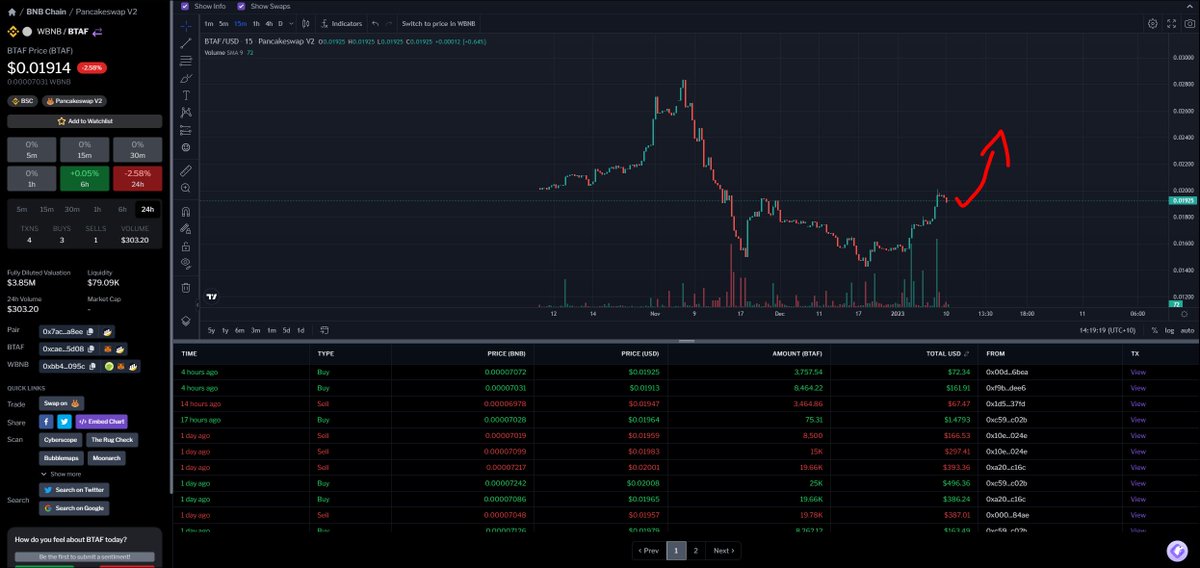Screen dimensions: 1200x568
Task: Click Add to Watchlist button
Action: [x=84, y=121]
